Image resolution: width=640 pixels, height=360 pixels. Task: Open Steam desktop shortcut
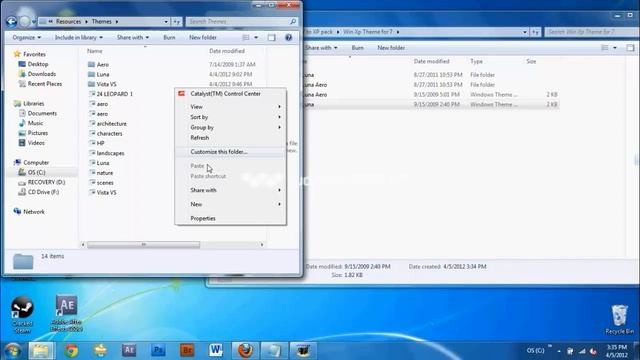click(x=22, y=314)
